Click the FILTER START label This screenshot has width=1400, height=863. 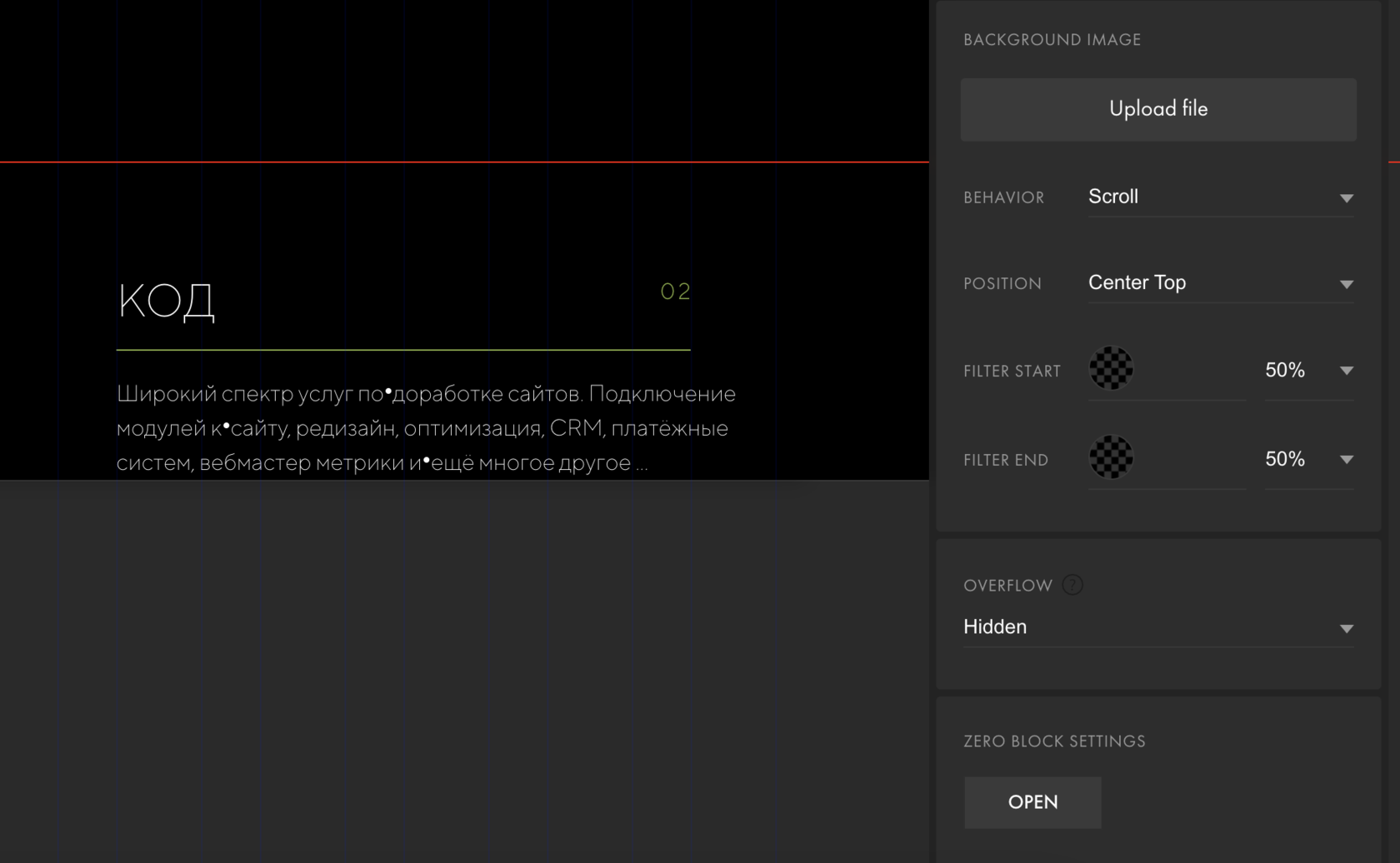click(1012, 372)
